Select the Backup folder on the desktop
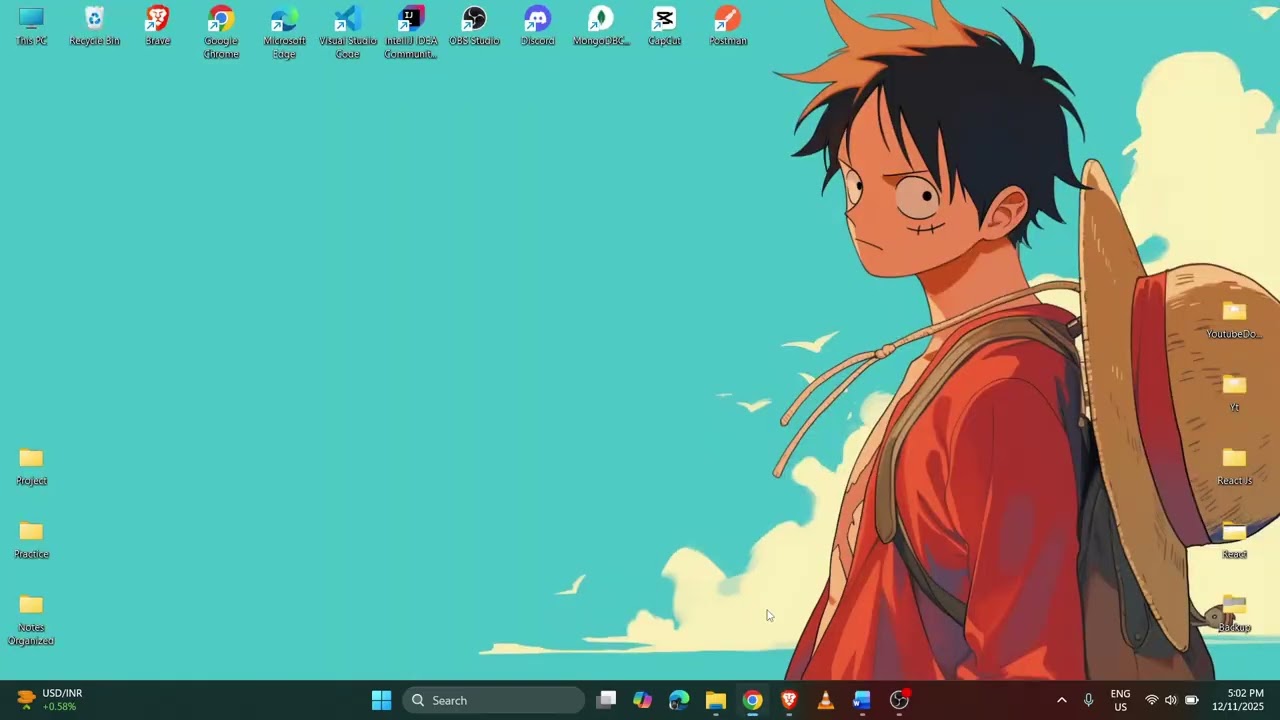The height and width of the screenshot is (720, 1280). [1234, 613]
